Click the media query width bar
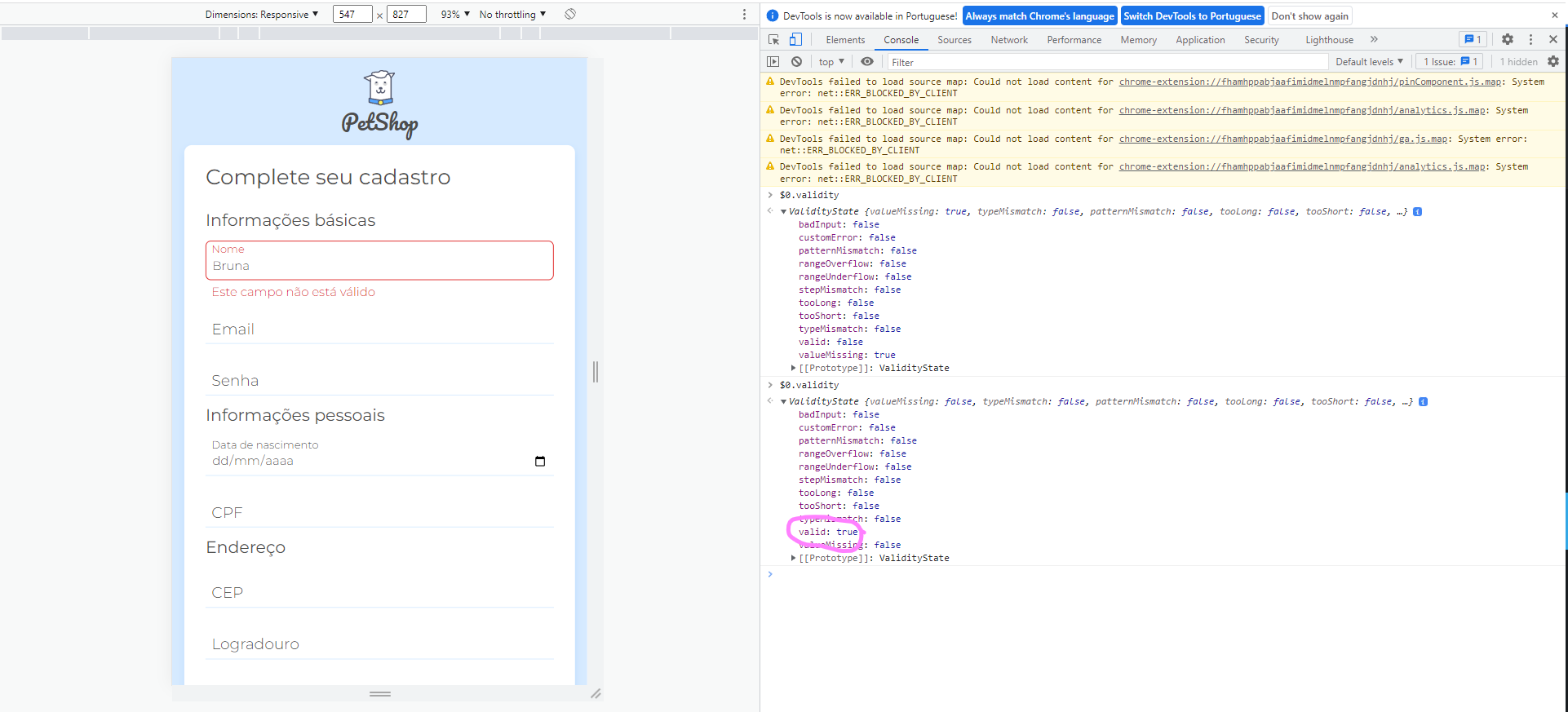The image size is (1568, 712). pos(379,33)
